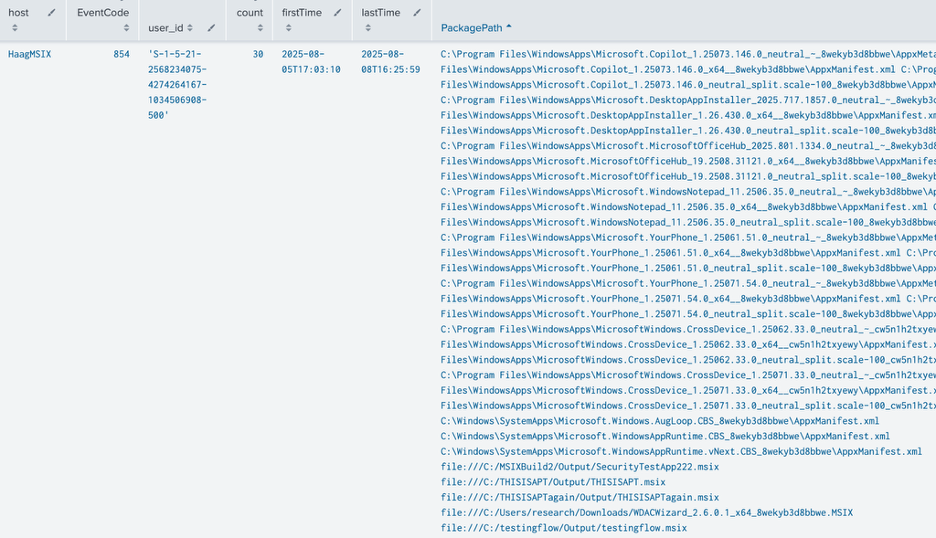Select the user_id SID value cell

pos(177,85)
